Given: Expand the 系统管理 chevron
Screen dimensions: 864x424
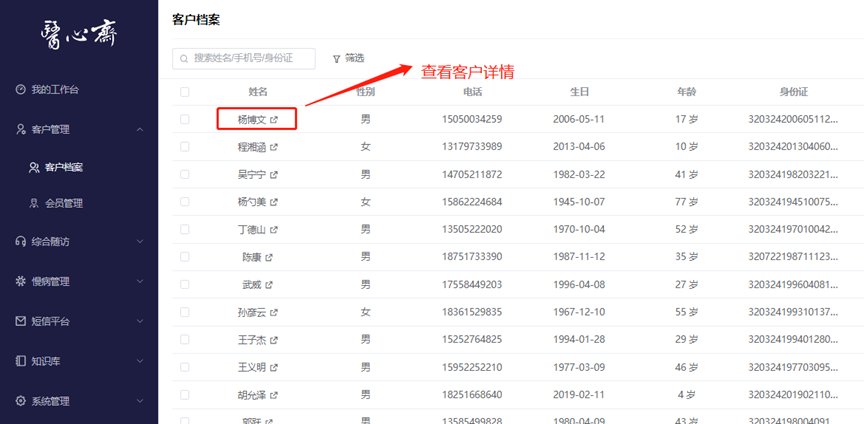Looking at the screenshot, I should (x=140, y=401).
